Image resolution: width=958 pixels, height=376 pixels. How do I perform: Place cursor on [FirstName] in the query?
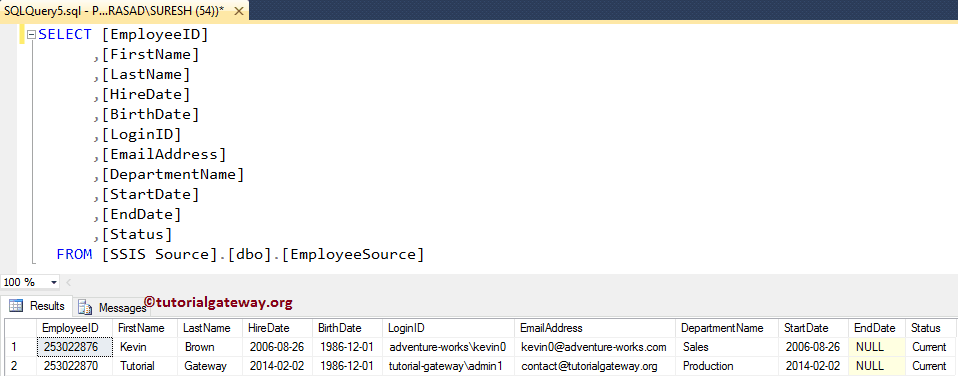[x=150, y=55]
